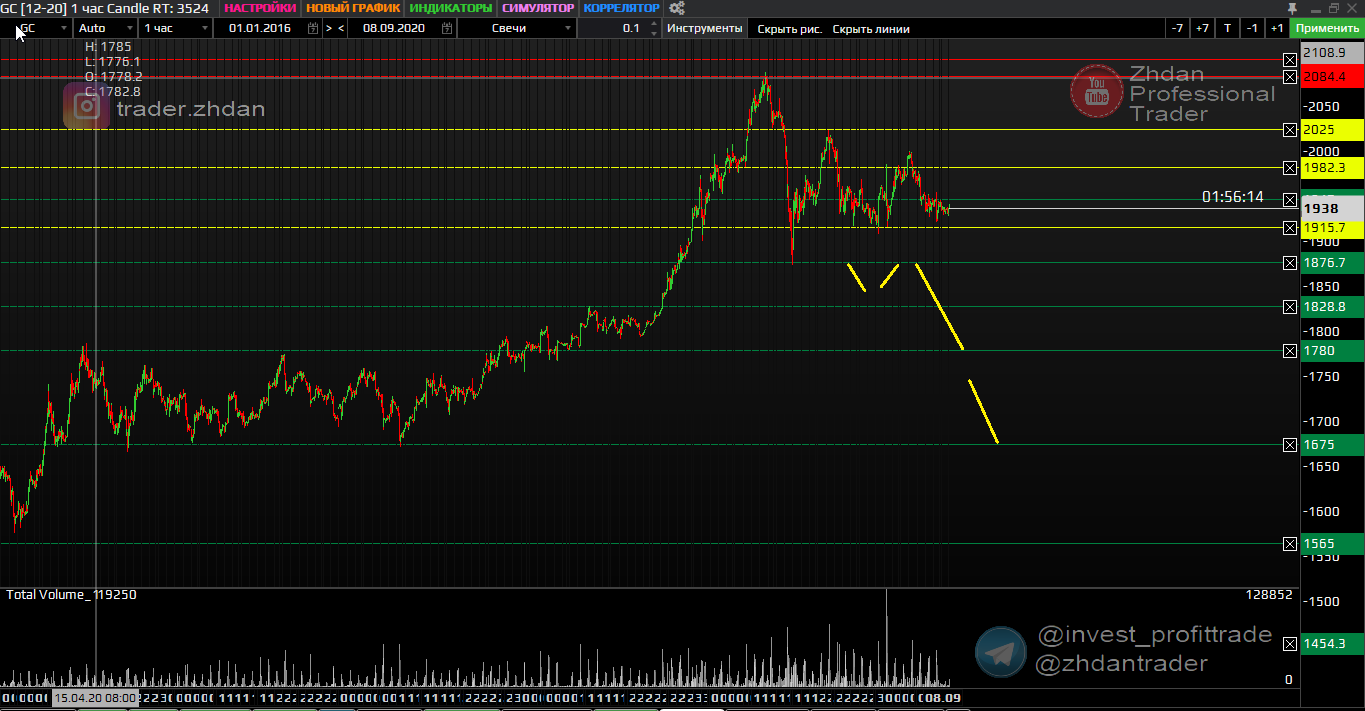Remove the 1565 level line
This screenshot has width=1365, height=711.
tap(1290, 544)
